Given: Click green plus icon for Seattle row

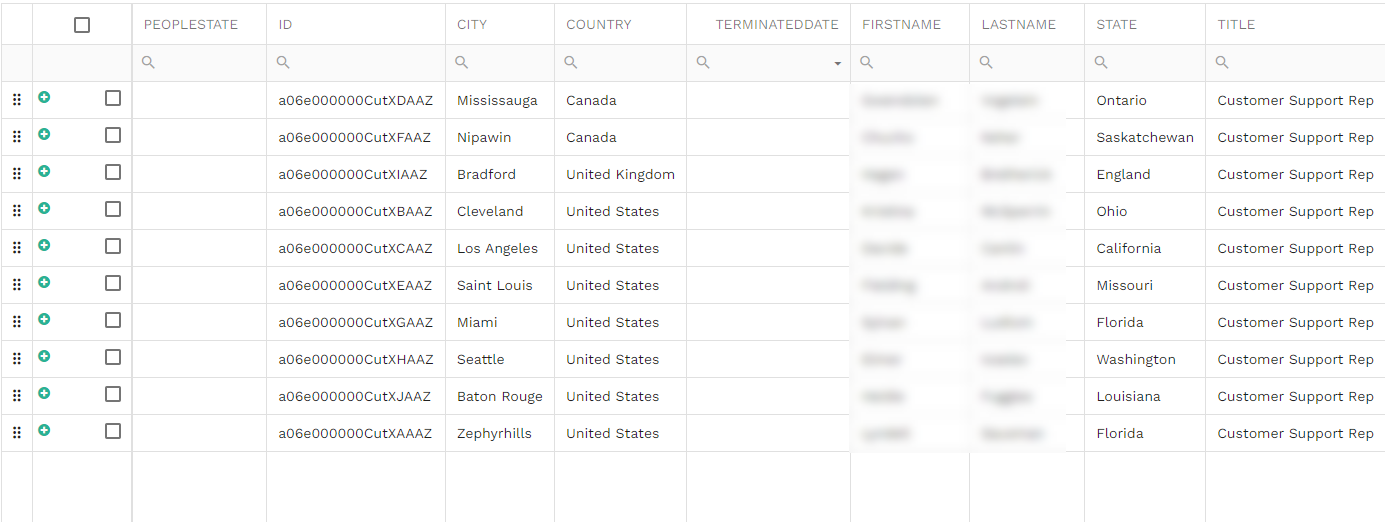Looking at the screenshot, I should click(44, 356).
